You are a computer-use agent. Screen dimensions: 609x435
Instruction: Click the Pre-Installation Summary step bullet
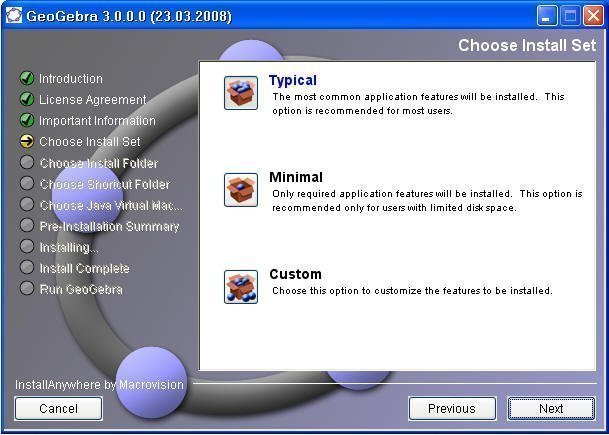point(27,226)
